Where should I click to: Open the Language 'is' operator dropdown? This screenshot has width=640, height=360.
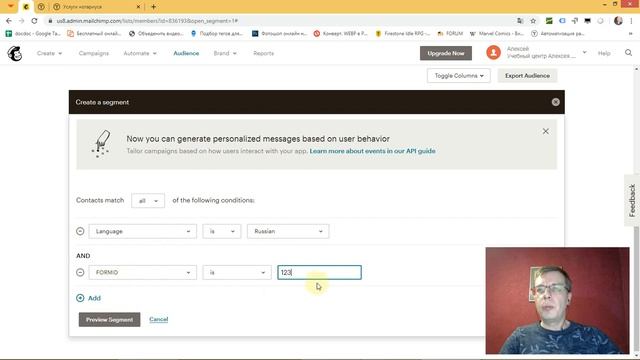(221, 231)
